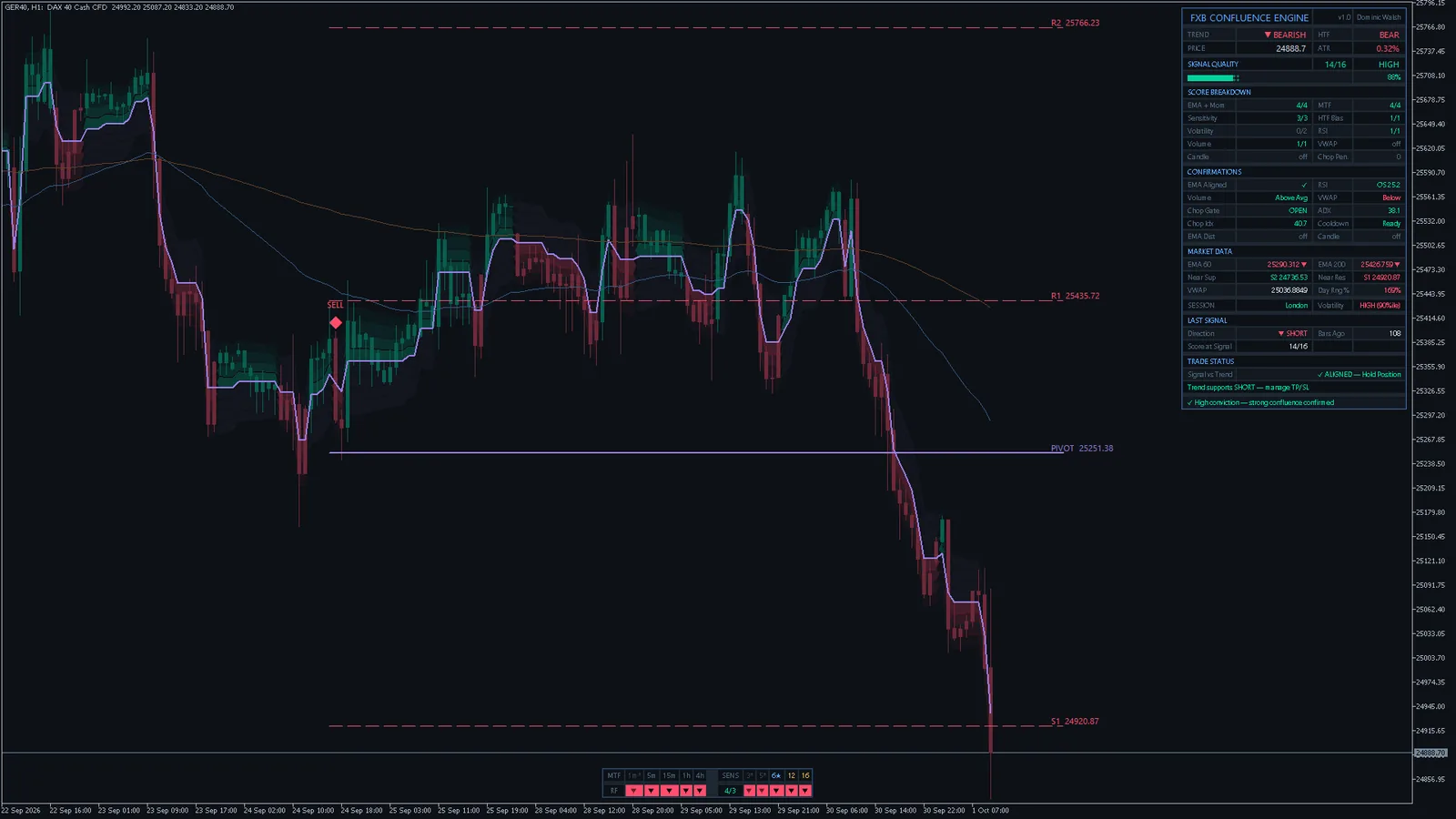
Task: Click the MARKET DATA section header
Action: pyautogui.click(x=1209, y=252)
